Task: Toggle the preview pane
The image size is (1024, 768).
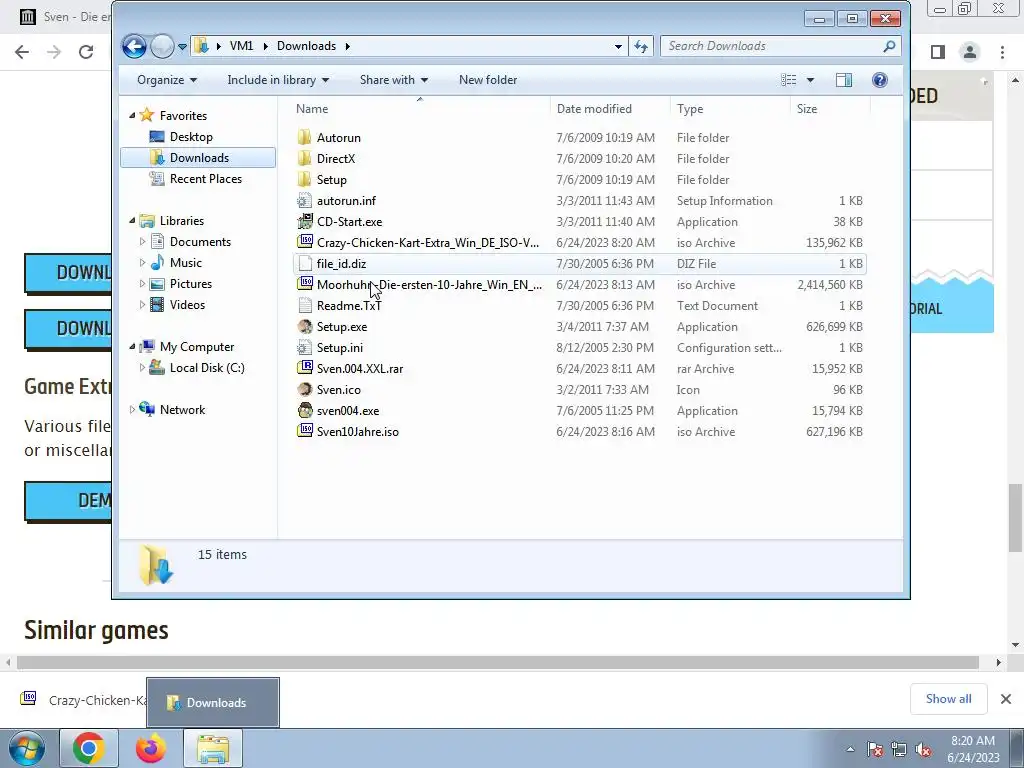Action: pyautogui.click(x=844, y=80)
